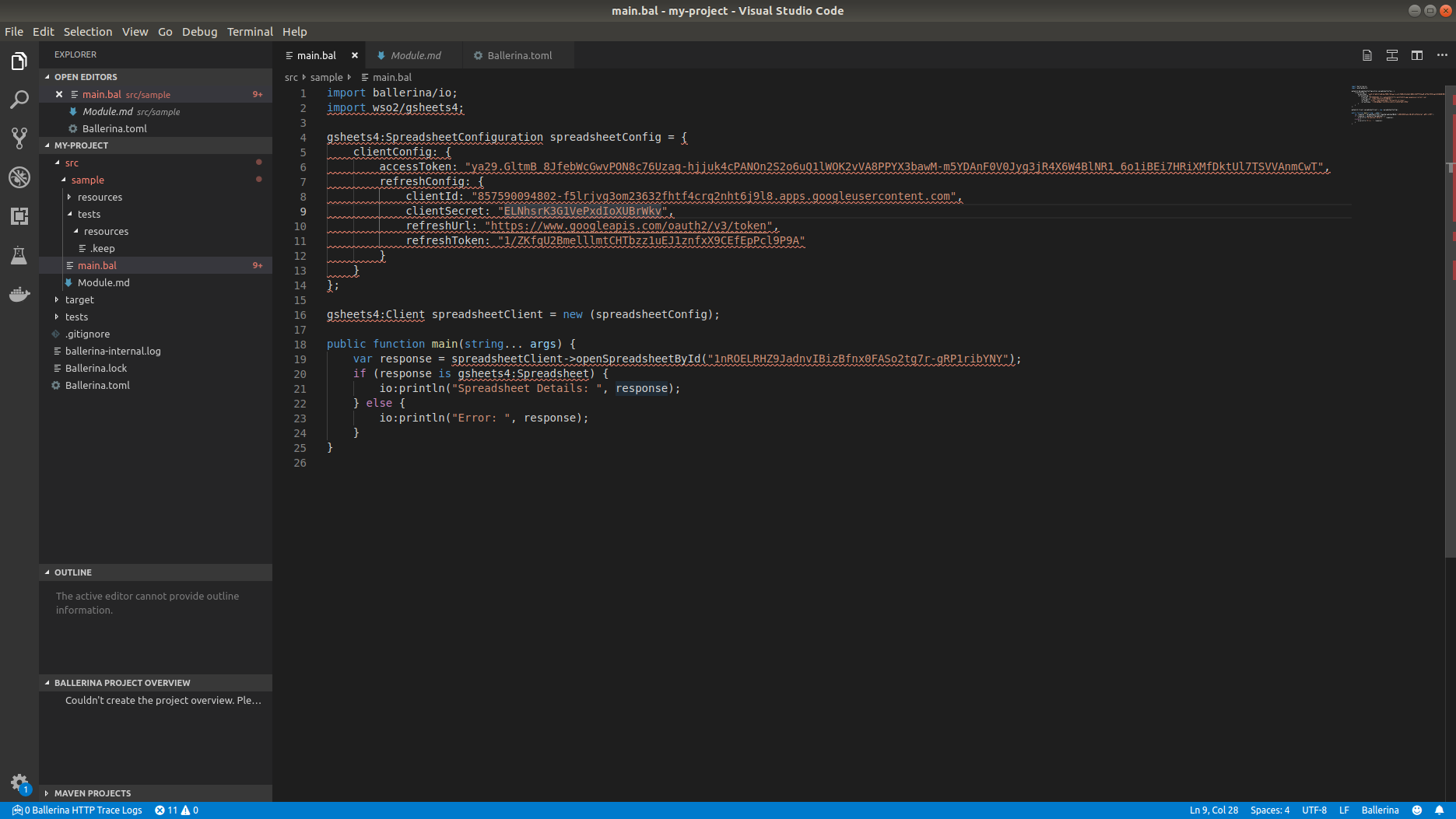Open the Debug menu
Viewport: 1456px width, 819px height.
(199, 31)
